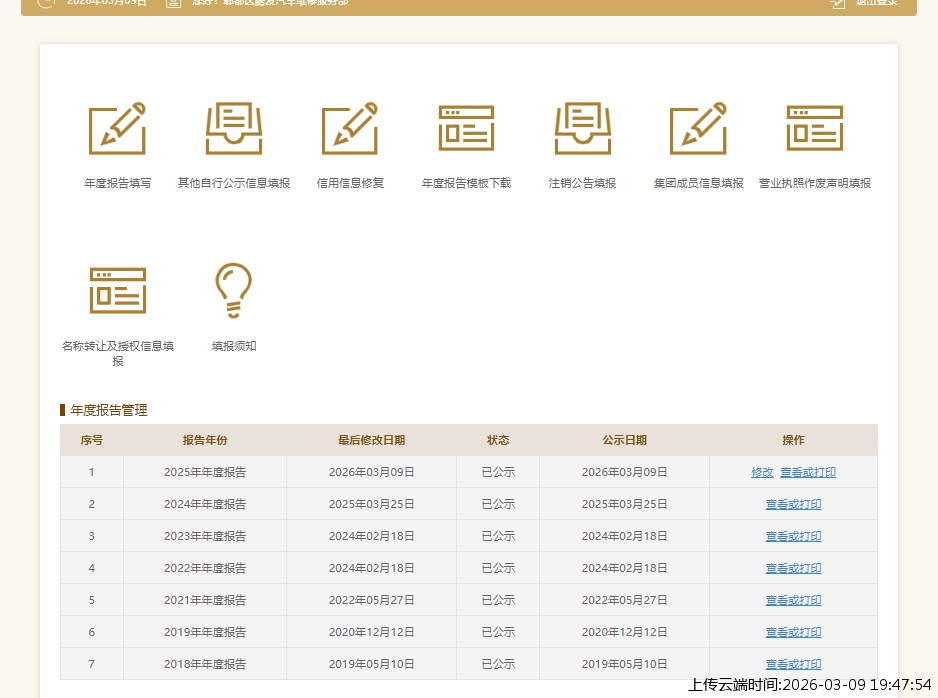Open 查看或打印 for the 2025 annual report
This screenshot has width=938, height=698.
(808, 473)
